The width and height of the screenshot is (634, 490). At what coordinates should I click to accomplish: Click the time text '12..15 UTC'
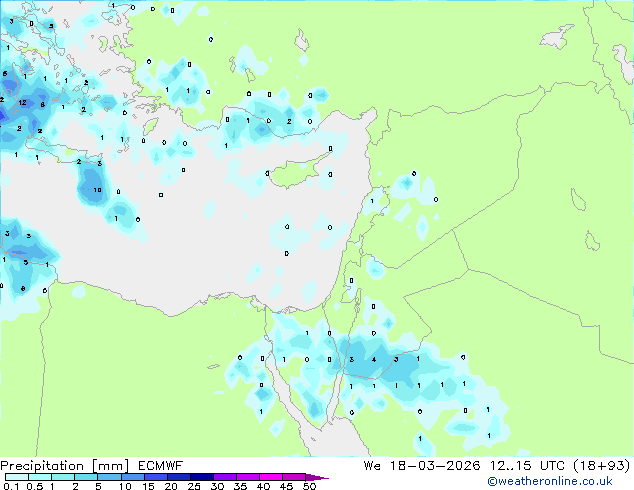[527, 466]
